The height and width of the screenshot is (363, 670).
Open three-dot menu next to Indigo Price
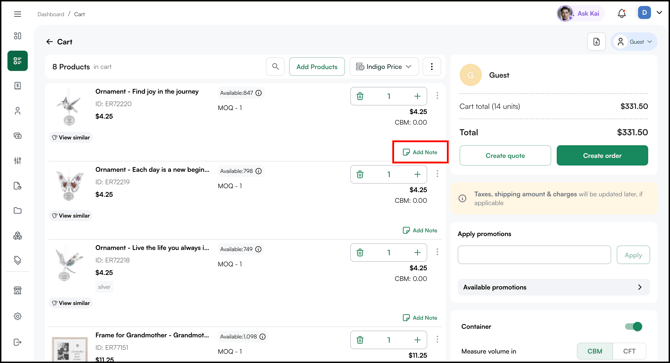coord(432,67)
